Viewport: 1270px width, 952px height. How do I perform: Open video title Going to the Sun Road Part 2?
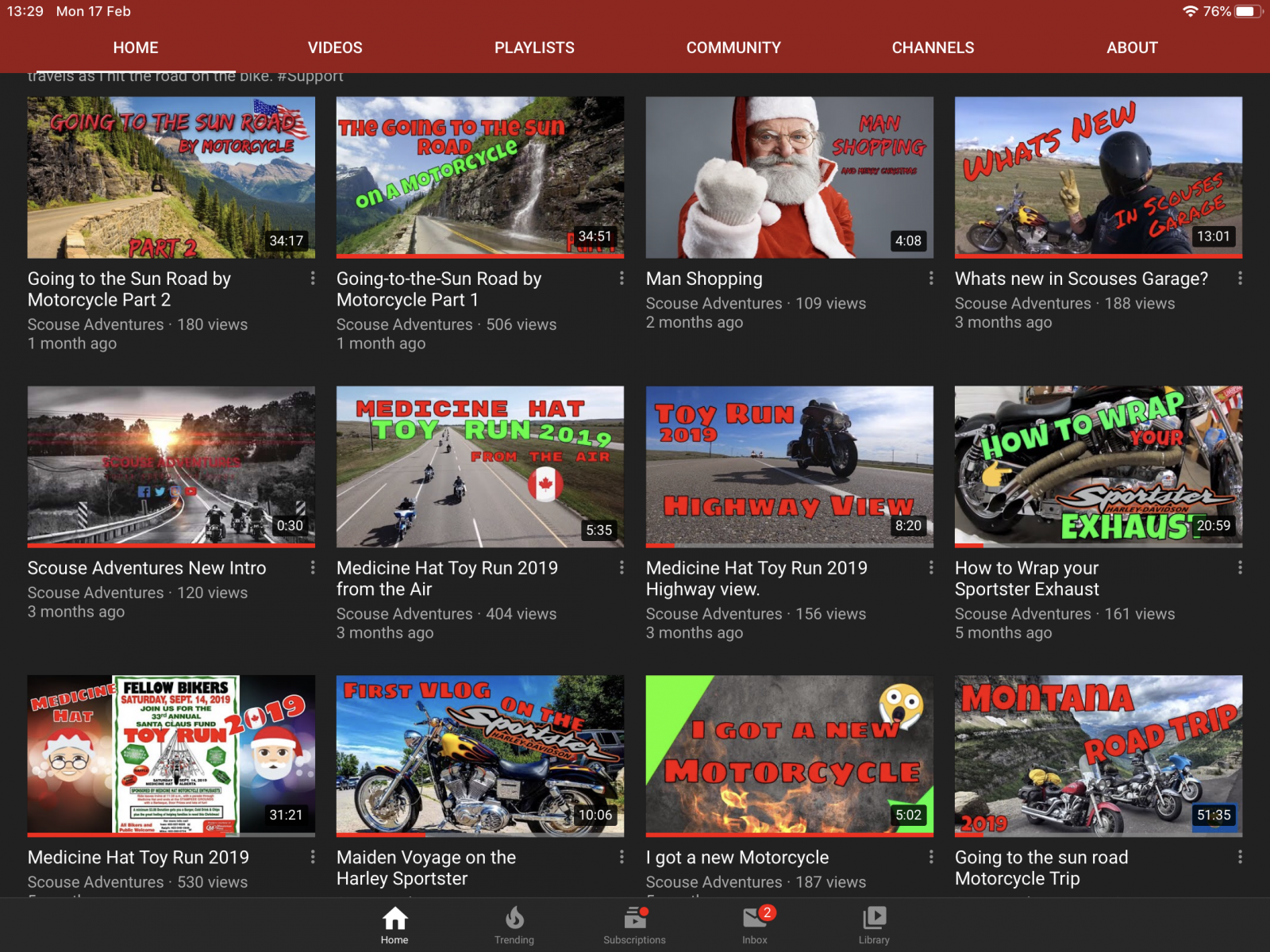click(129, 290)
